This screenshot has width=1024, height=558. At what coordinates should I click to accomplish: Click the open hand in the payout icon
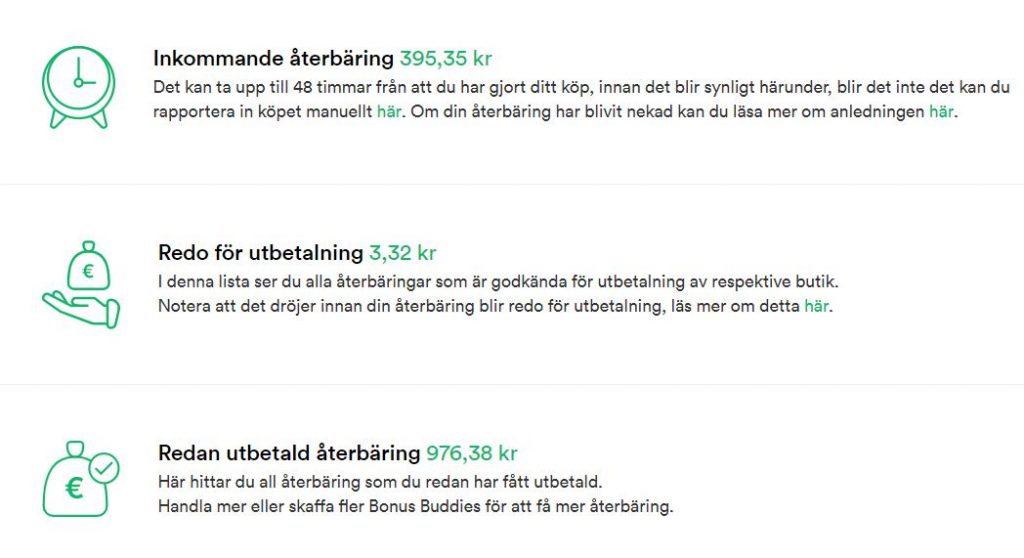coord(81,310)
